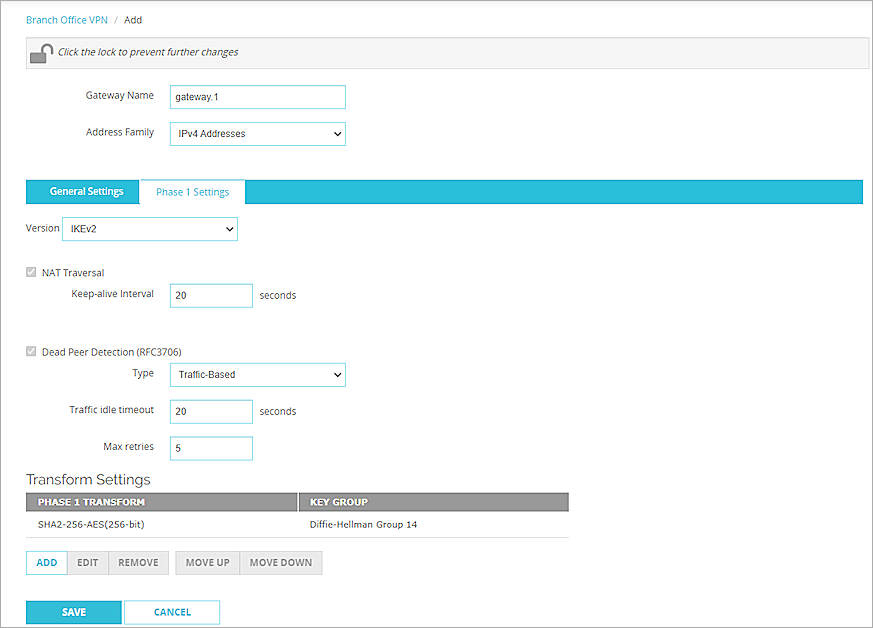Viewport: 873px width, 628px height.
Task: Enable NAT Traversal
Action: [x=31, y=271]
